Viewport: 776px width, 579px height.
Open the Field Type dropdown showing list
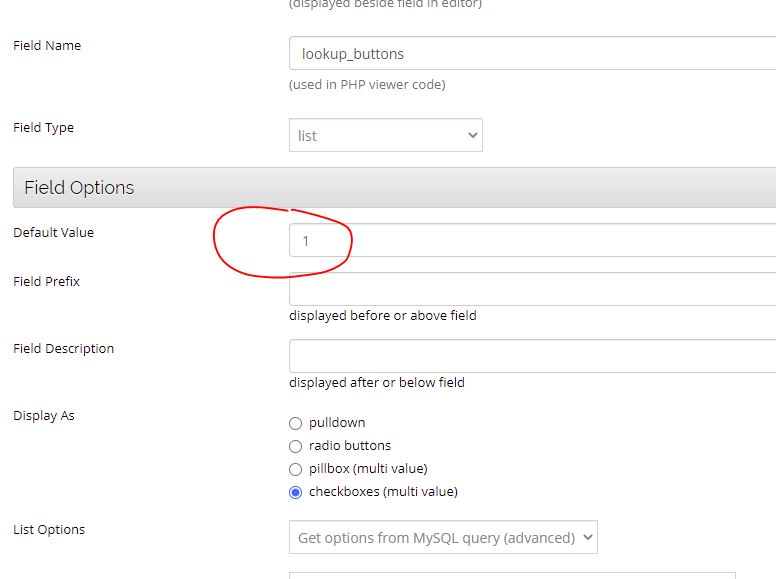pos(385,135)
